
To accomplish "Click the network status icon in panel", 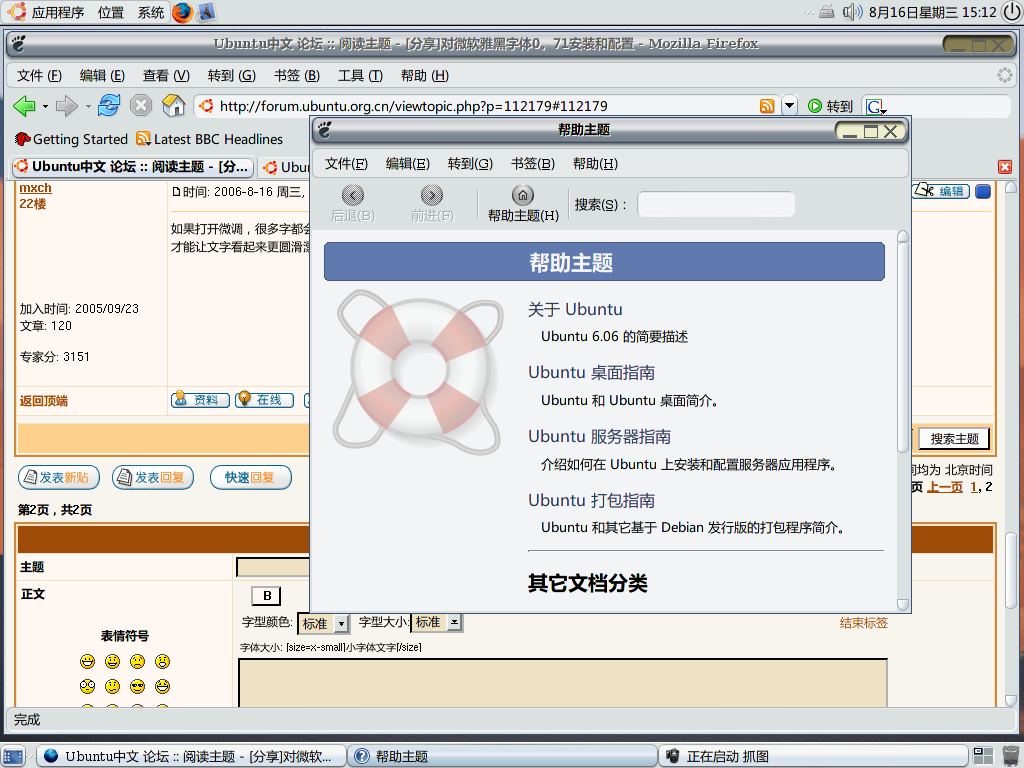I will [x=827, y=12].
